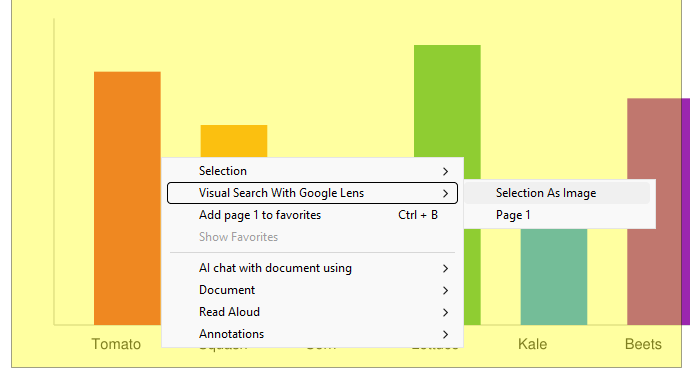Screen dimensions: 690x370
Task: Select Selection As Image option
Action: tap(558, 193)
